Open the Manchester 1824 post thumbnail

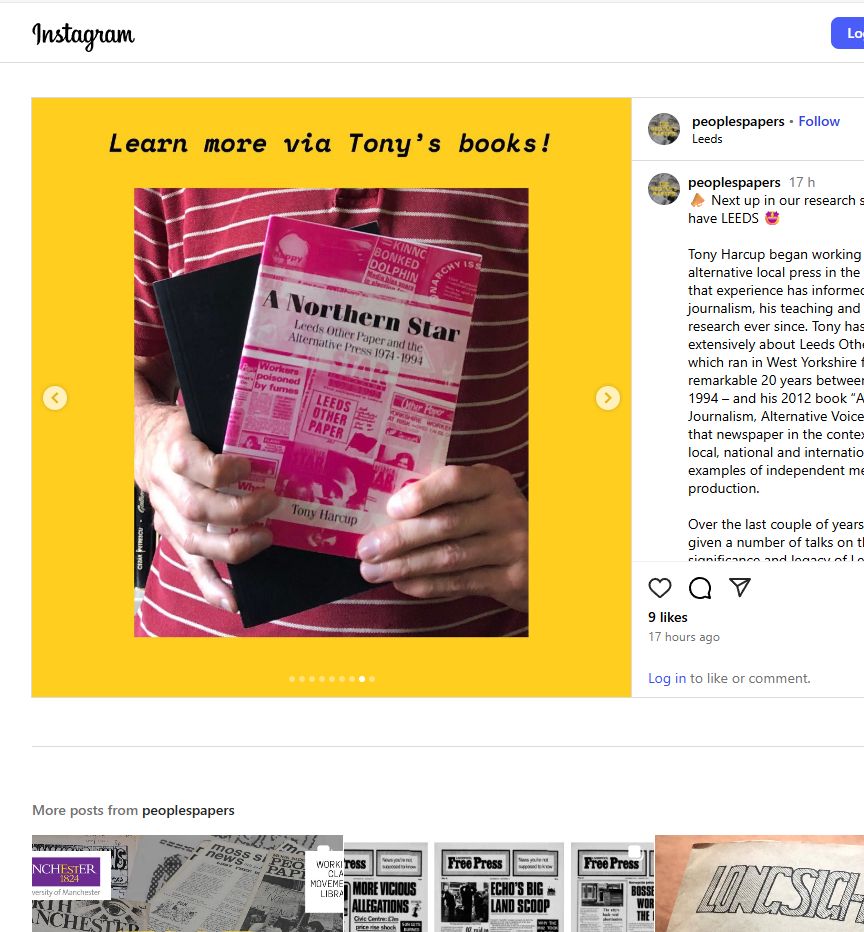point(187,883)
